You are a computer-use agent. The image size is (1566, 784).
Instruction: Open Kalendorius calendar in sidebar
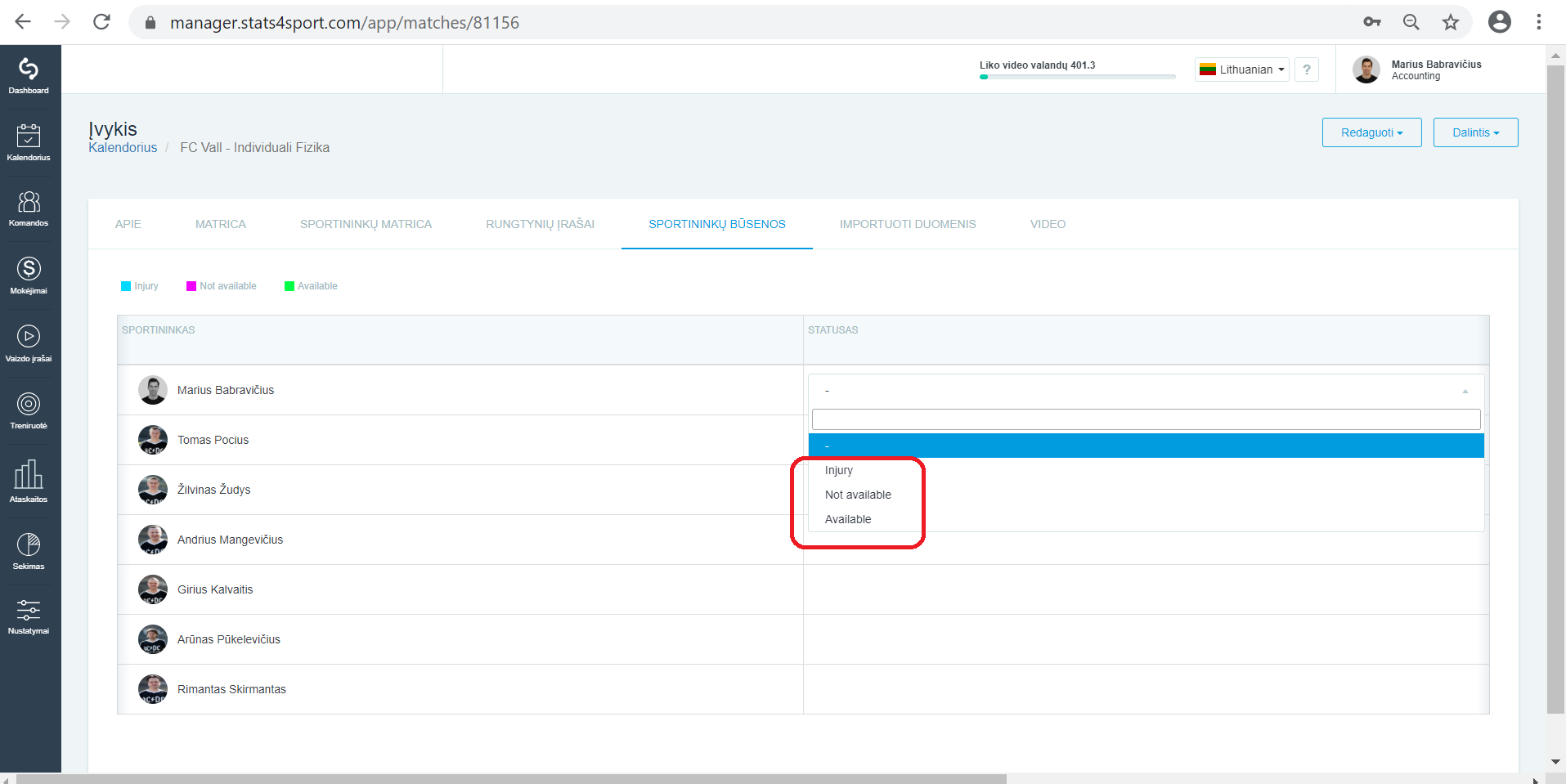(29, 142)
